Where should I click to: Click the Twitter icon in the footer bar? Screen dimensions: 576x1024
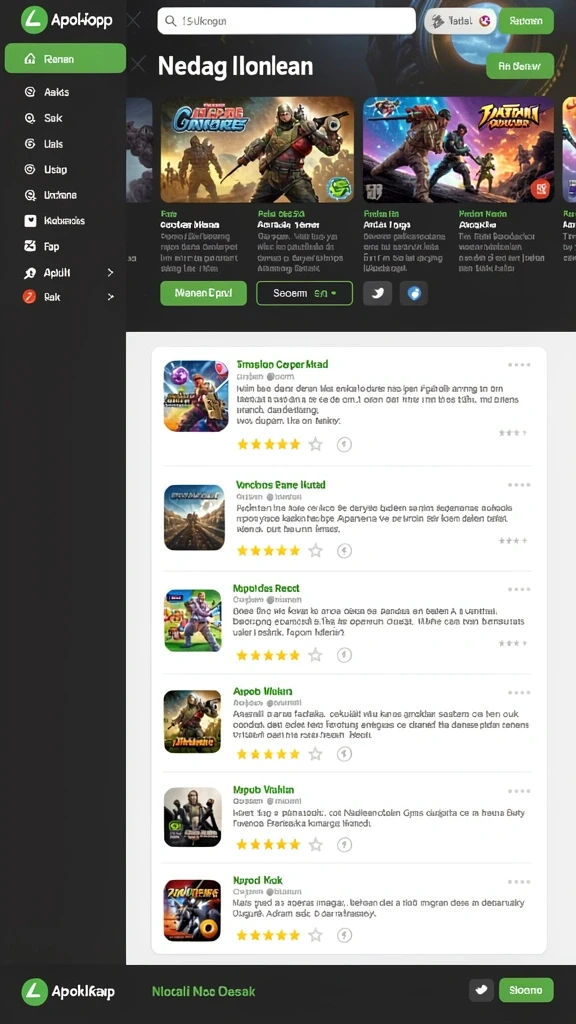(481, 990)
